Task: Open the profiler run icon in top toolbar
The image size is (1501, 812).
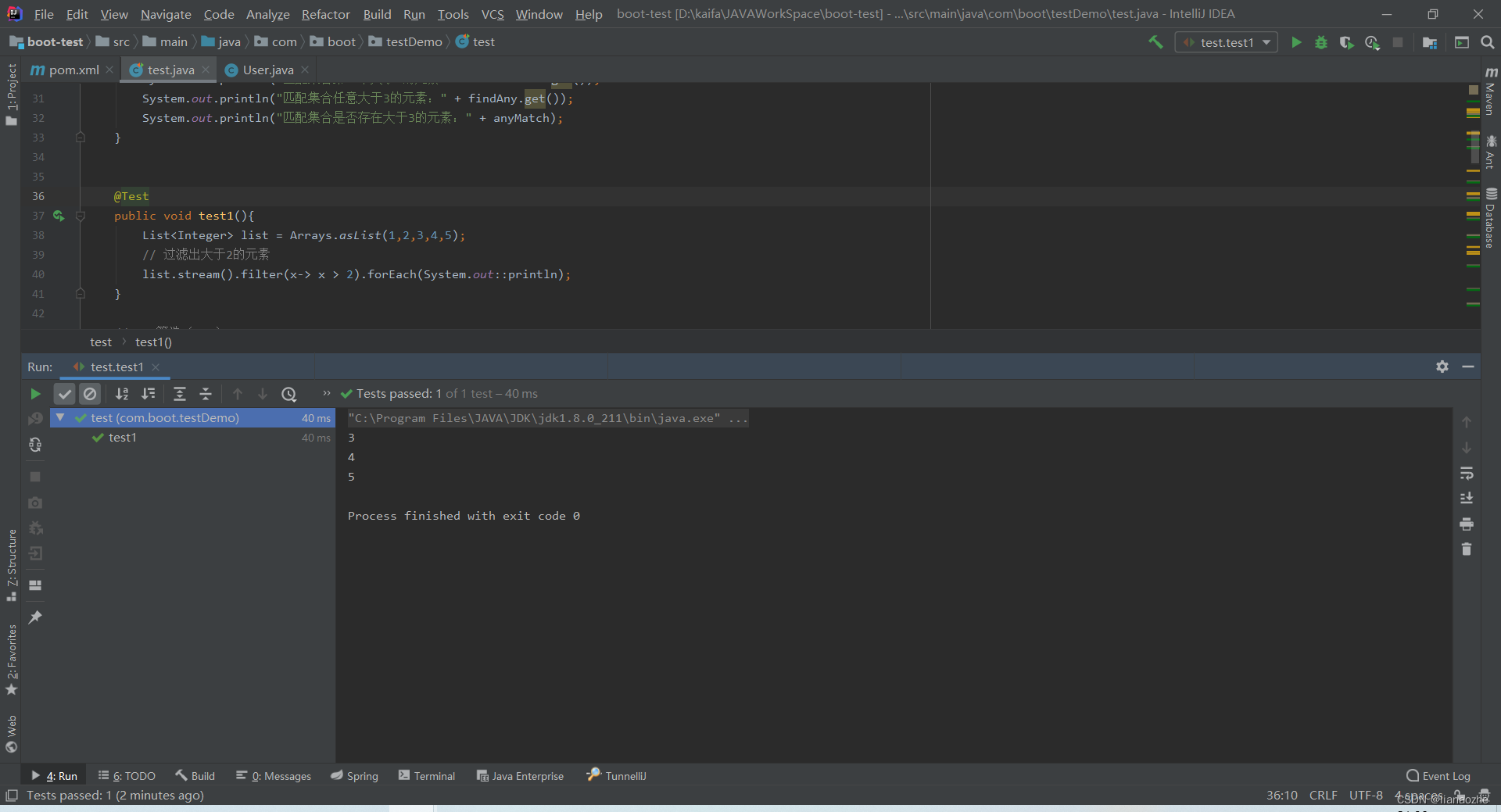Action: click(x=1372, y=42)
